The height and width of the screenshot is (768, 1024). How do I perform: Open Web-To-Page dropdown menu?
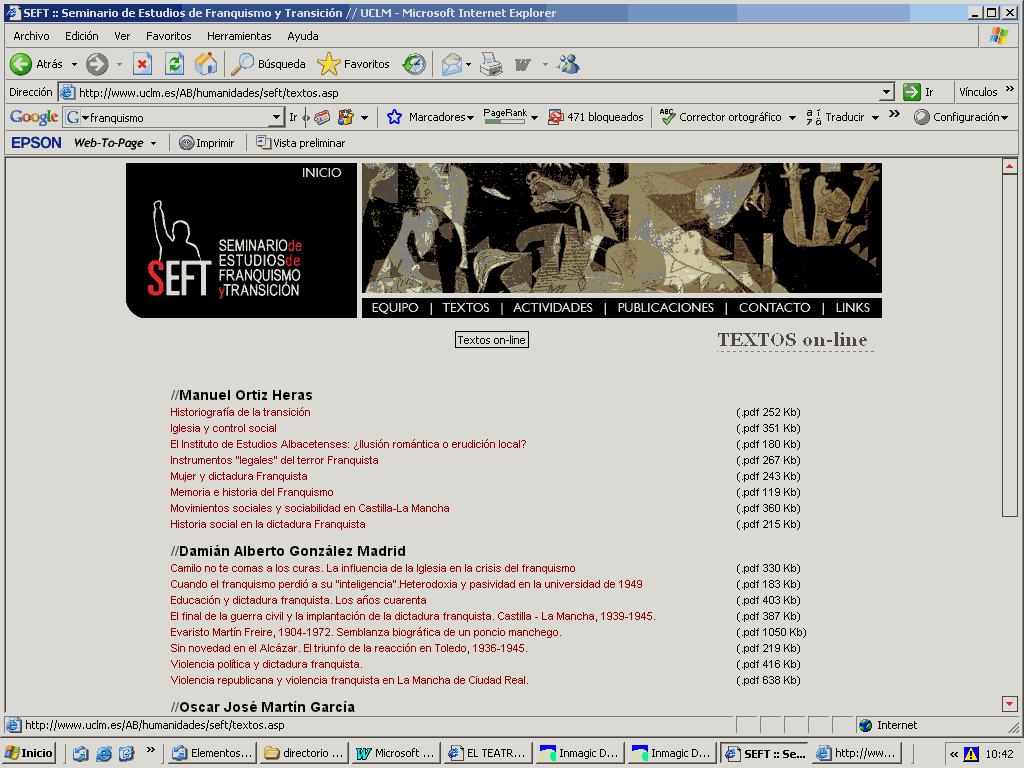pos(153,144)
